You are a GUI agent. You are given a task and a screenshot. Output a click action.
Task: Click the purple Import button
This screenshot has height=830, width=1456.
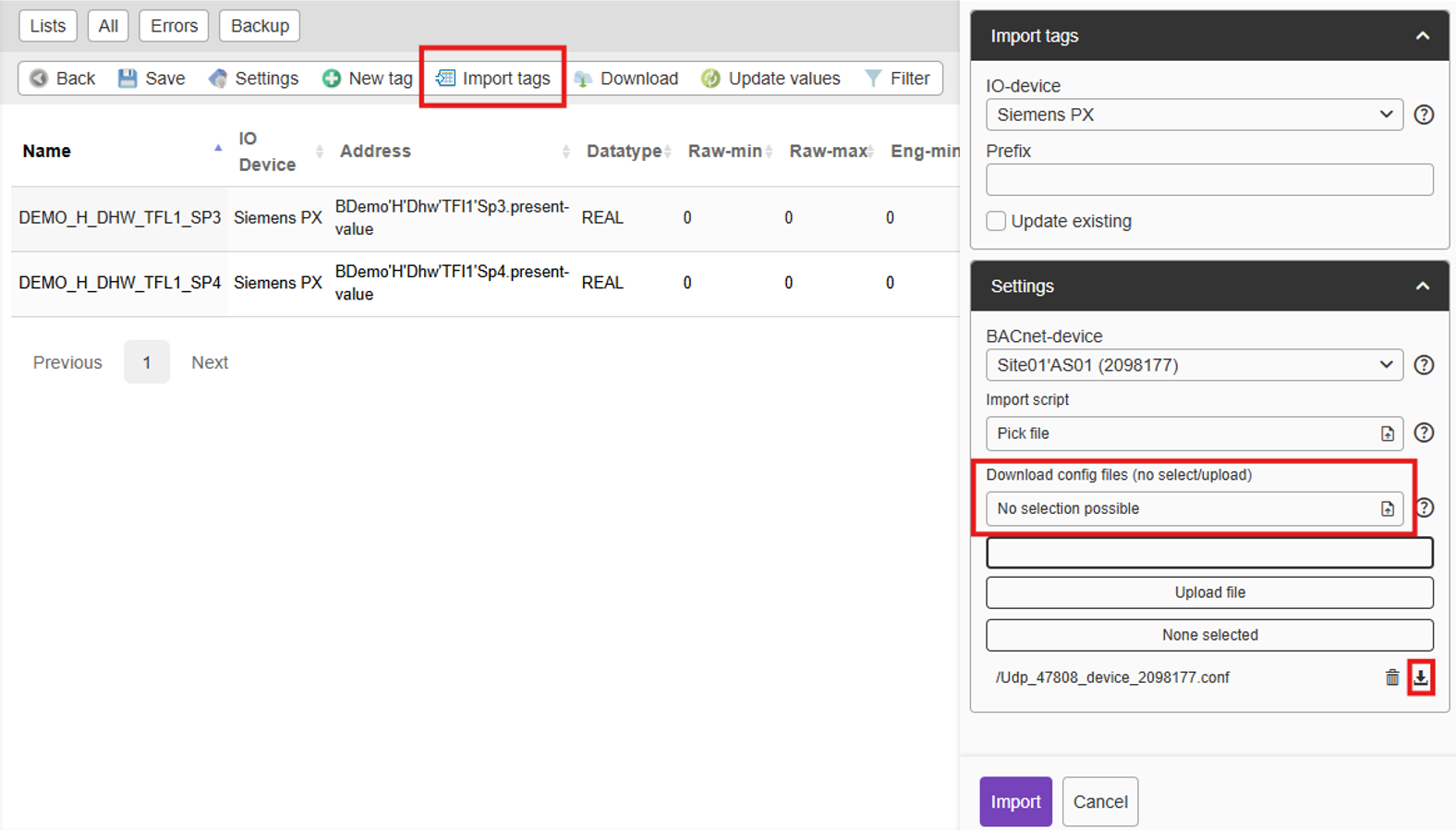[1015, 801]
